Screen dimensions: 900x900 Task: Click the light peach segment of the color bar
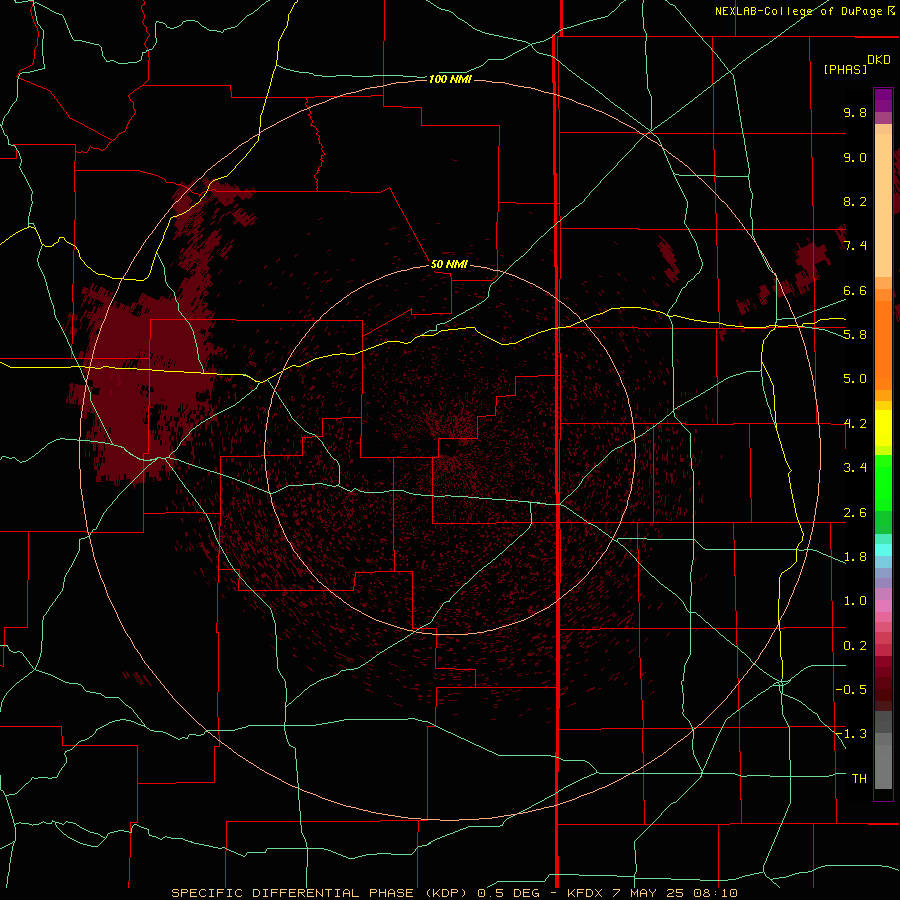click(883, 205)
